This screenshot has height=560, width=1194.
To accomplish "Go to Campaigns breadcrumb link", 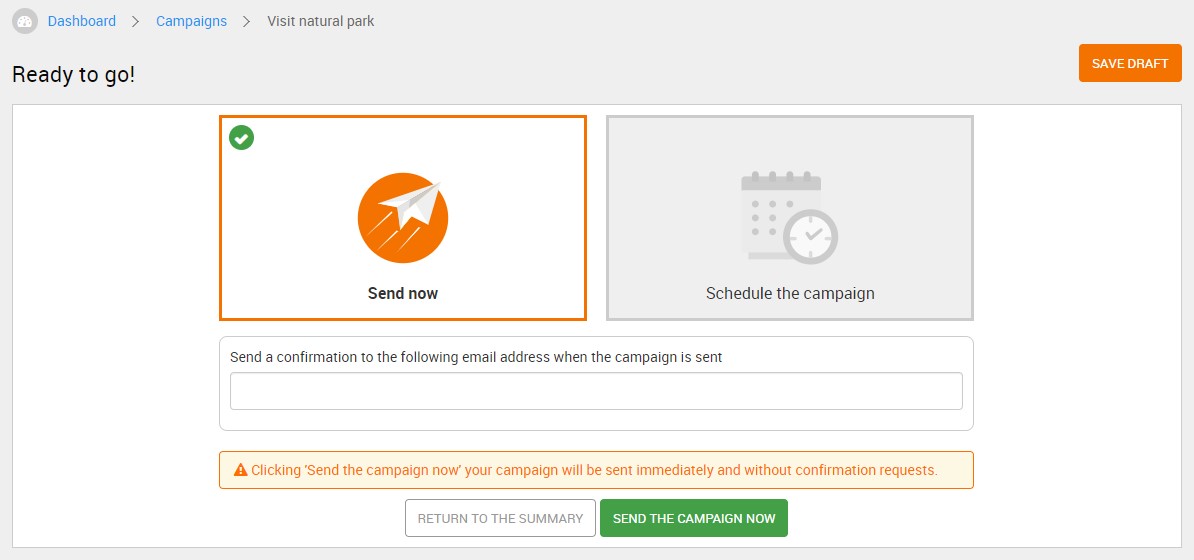I will pos(191,21).
